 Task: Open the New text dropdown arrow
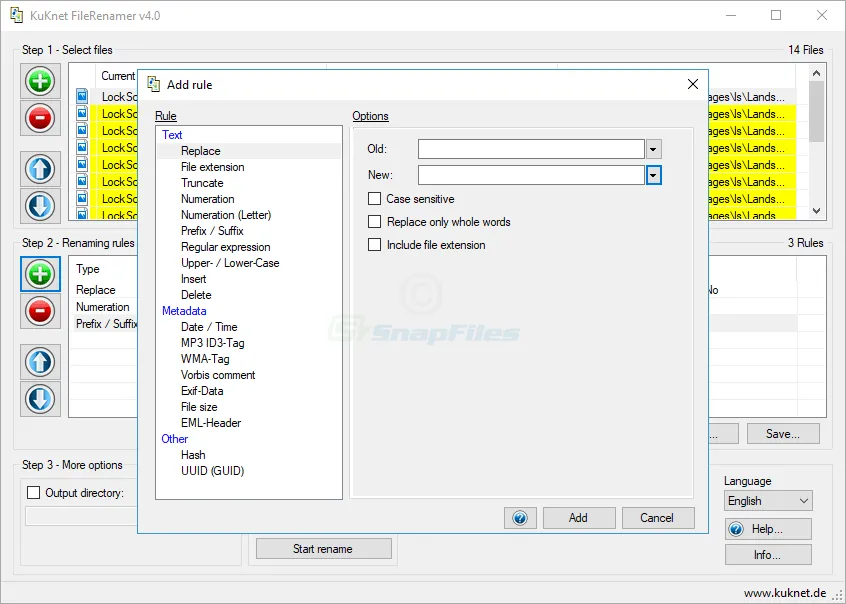coord(653,175)
